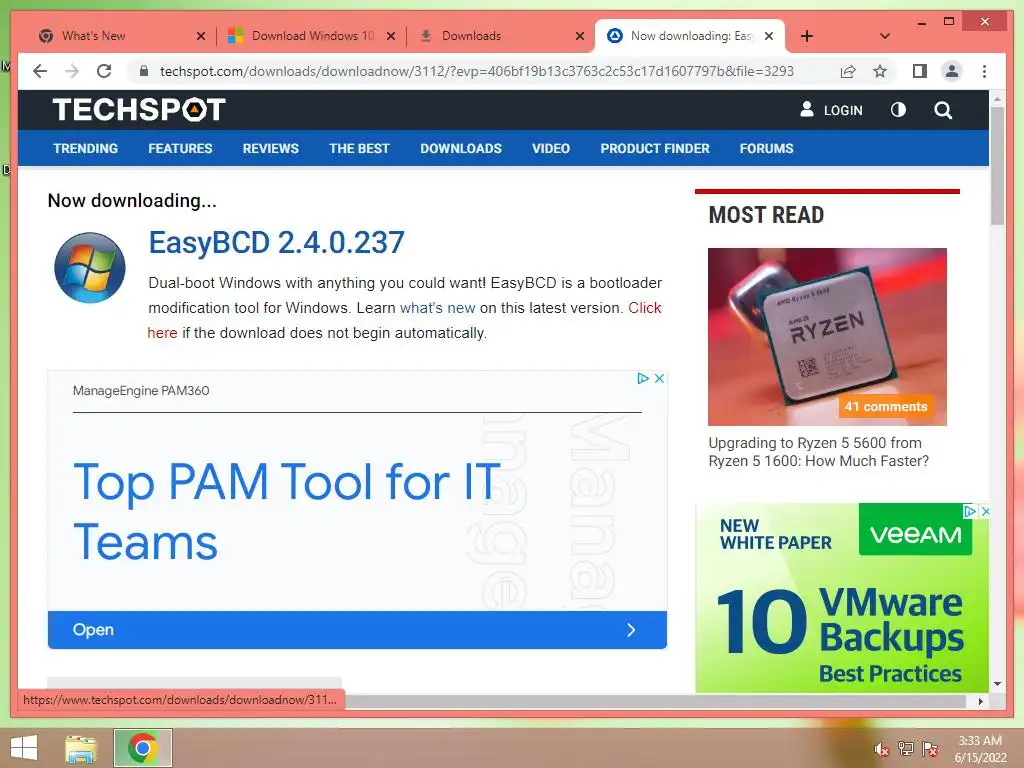Click the scroll down arrow
The image size is (1024, 768).
click(997, 684)
